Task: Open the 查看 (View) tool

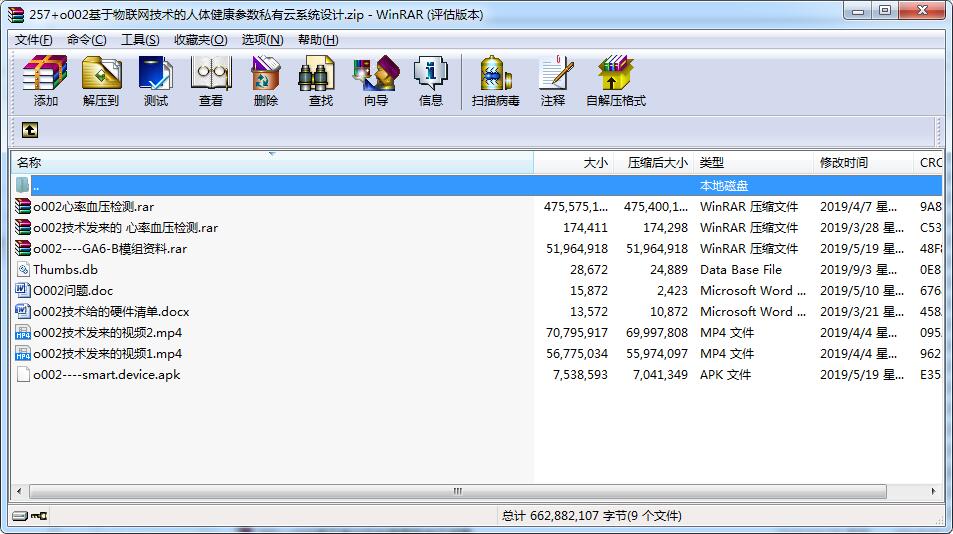Action: tap(211, 81)
